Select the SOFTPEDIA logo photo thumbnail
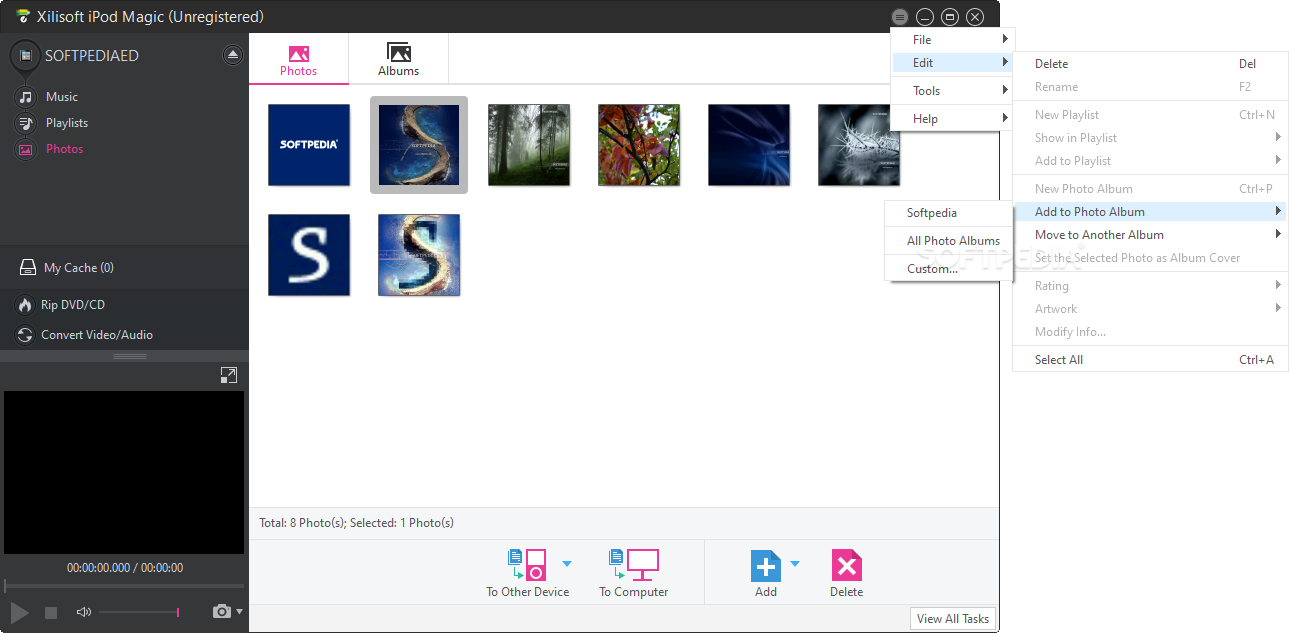Viewport: 1289px width, 633px height. point(309,145)
